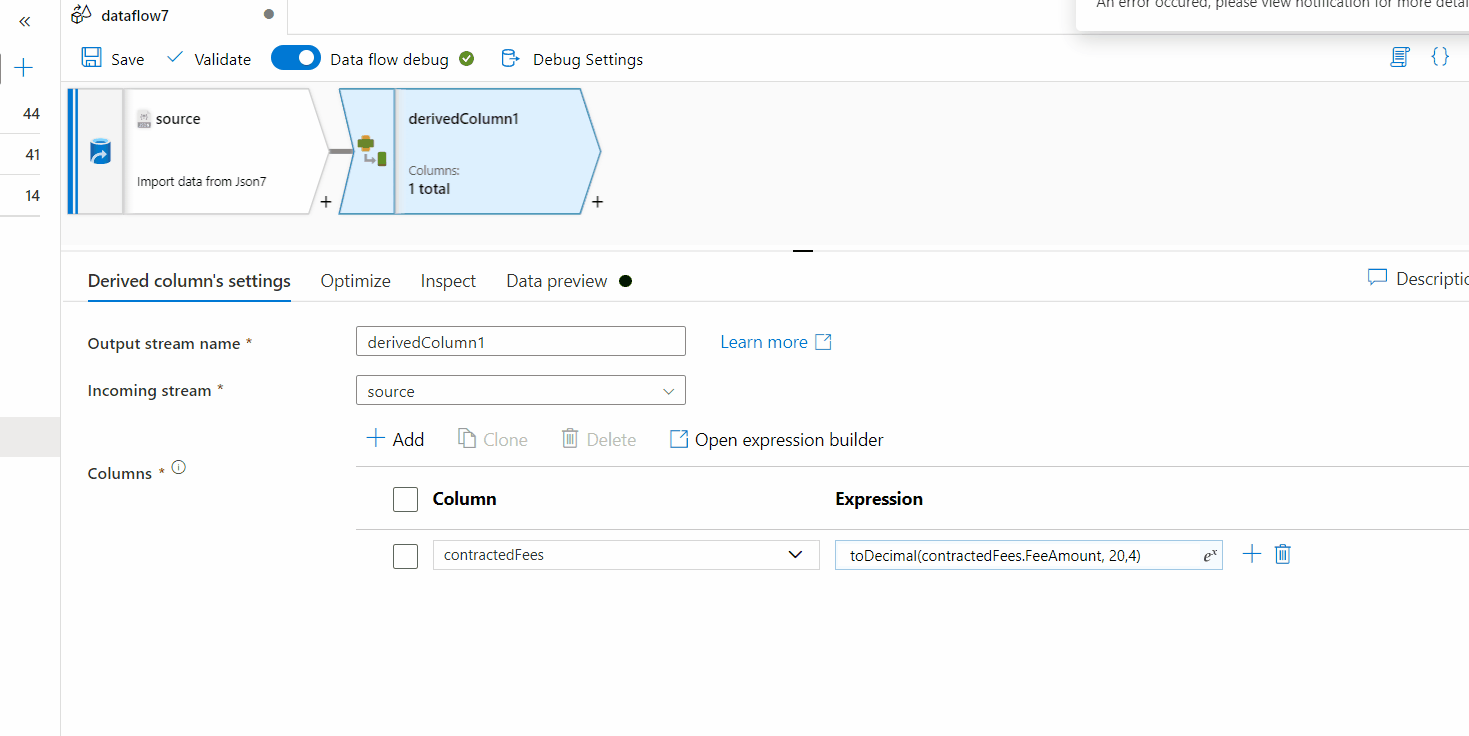Click the Description comment icon
The width and height of the screenshot is (1469, 736).
[1377, 277]
